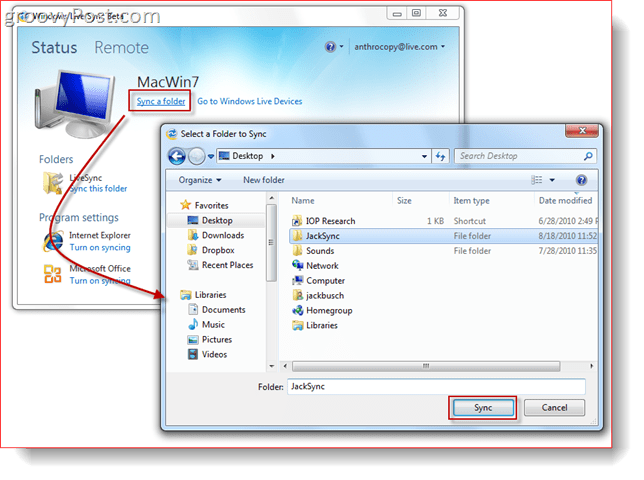Sort by the Date modified column header
The width and height of the screenshot is (644, 480).
click(565, 200)
